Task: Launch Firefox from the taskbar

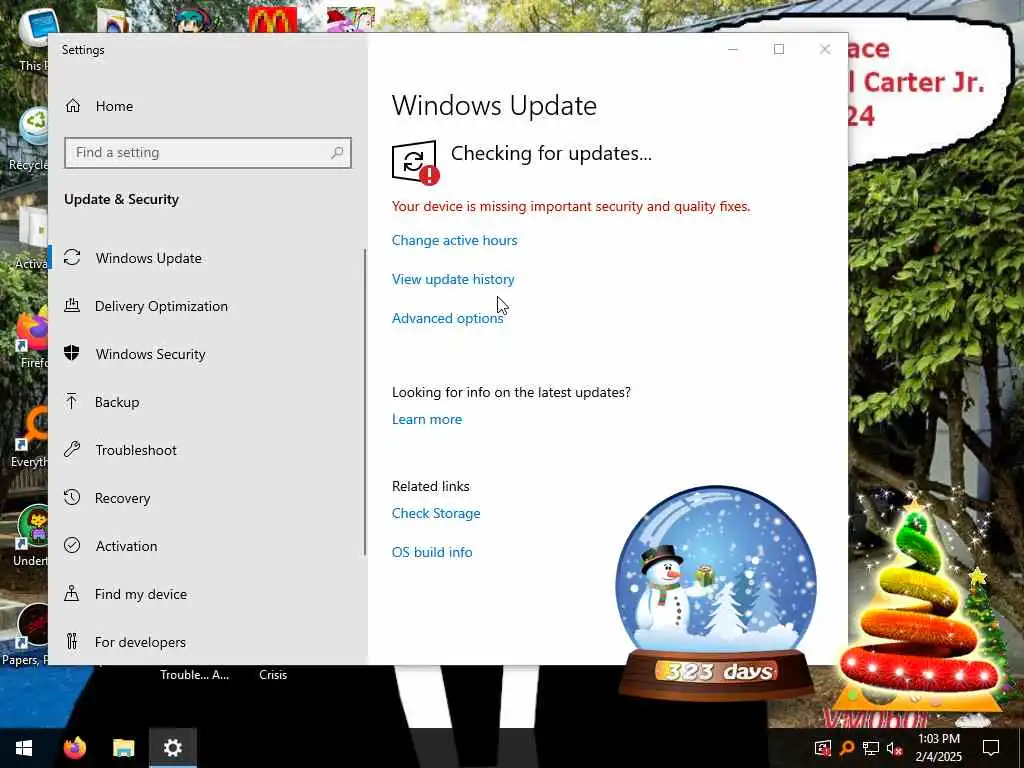Action: click(74, 748)
